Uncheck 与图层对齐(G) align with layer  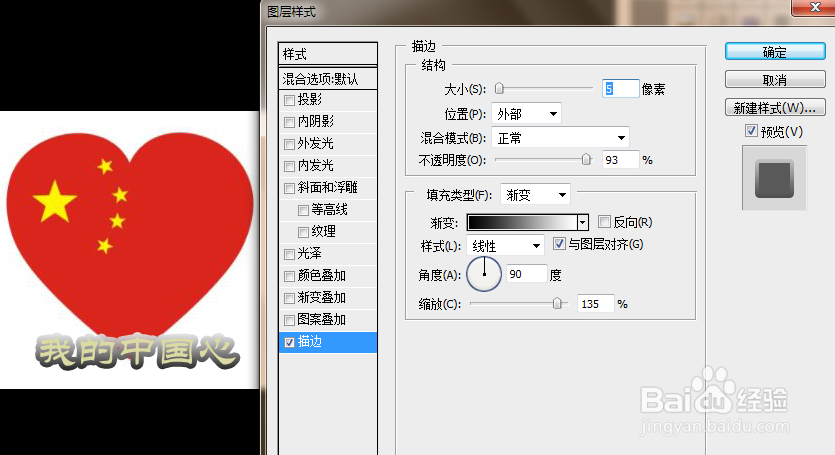[559, 244]
